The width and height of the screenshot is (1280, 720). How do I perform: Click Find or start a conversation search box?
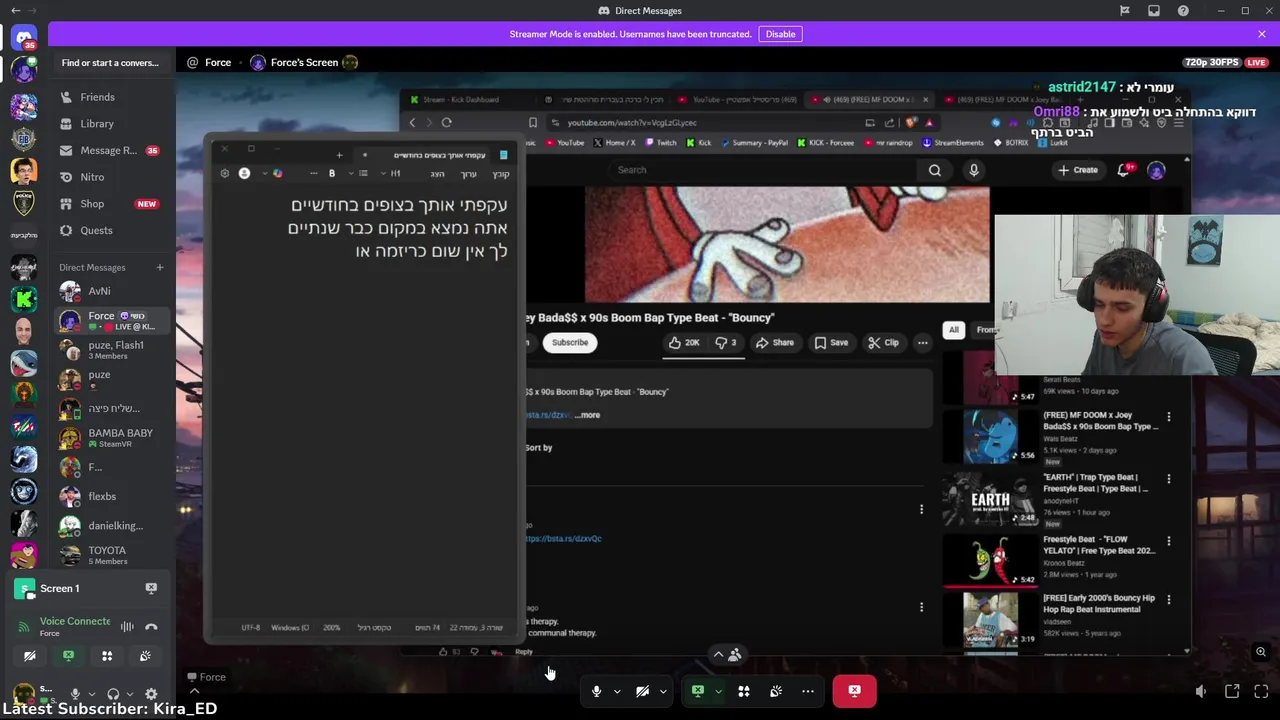pyautogui.click(x=110, y=63)
